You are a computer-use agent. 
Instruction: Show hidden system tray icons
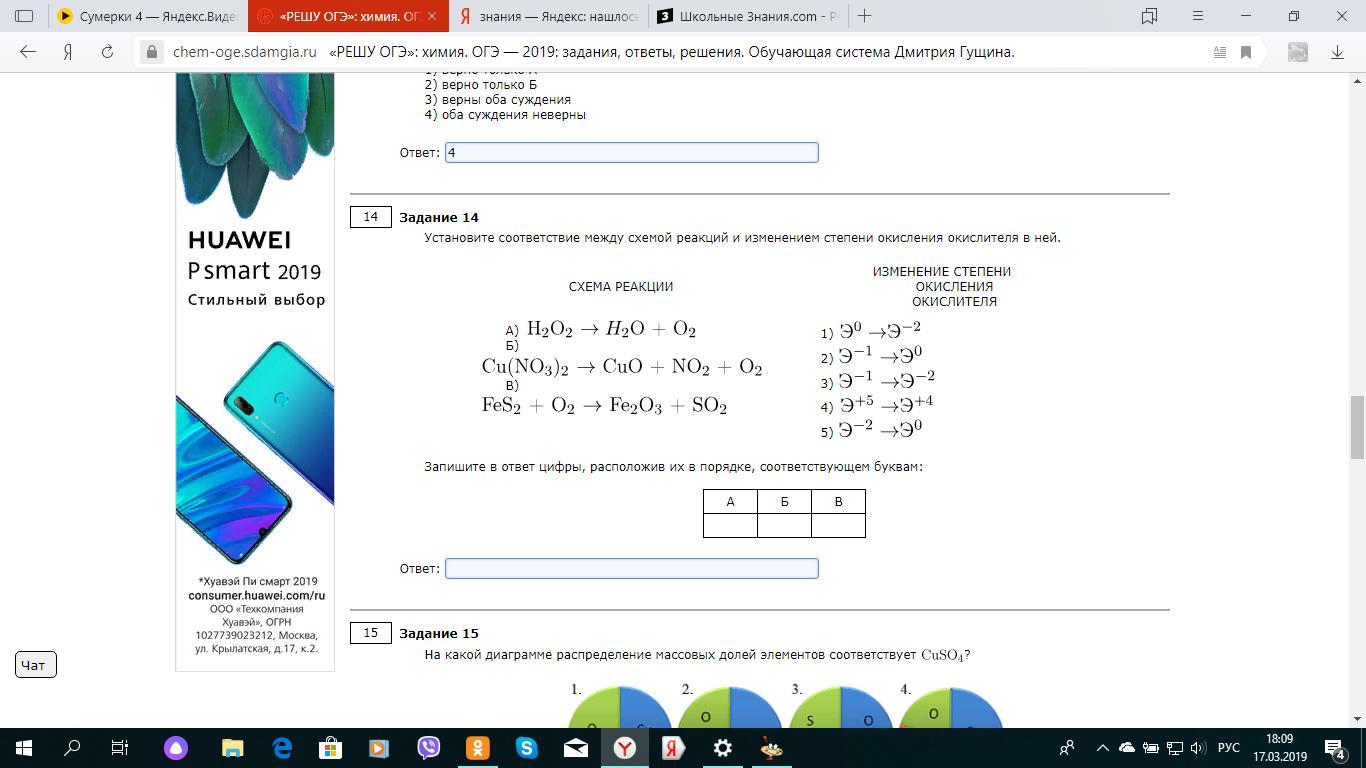1103,747
